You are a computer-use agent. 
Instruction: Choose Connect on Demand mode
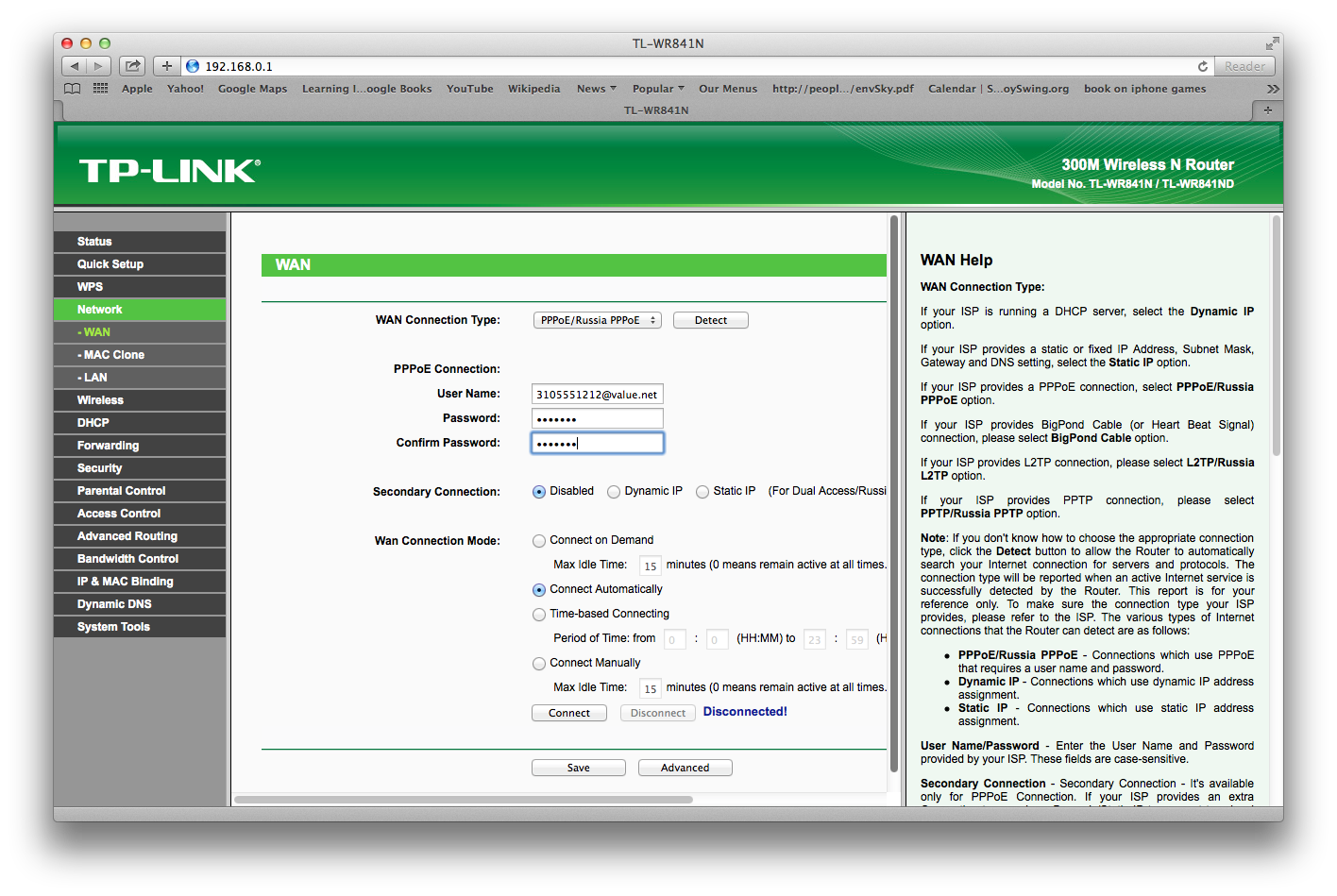539,541
